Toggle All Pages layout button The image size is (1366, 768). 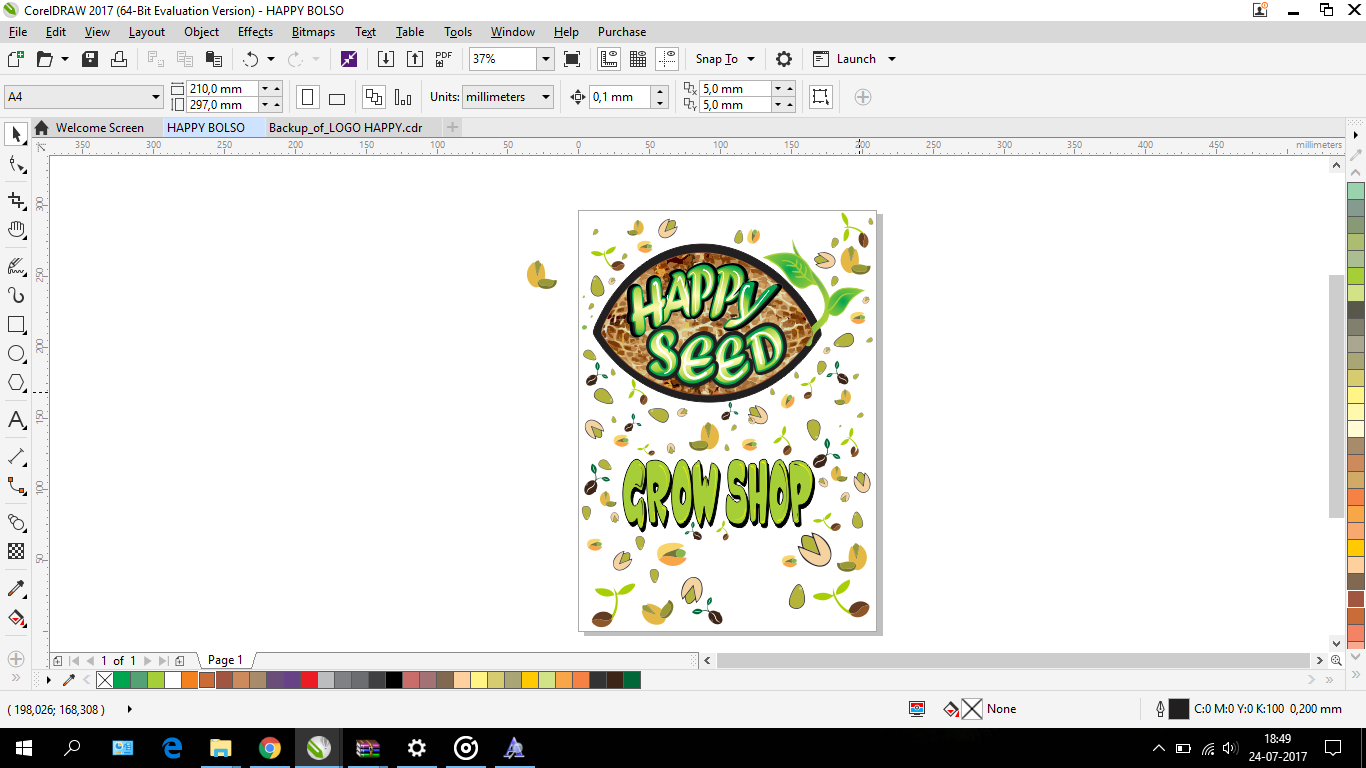(374, 97)
